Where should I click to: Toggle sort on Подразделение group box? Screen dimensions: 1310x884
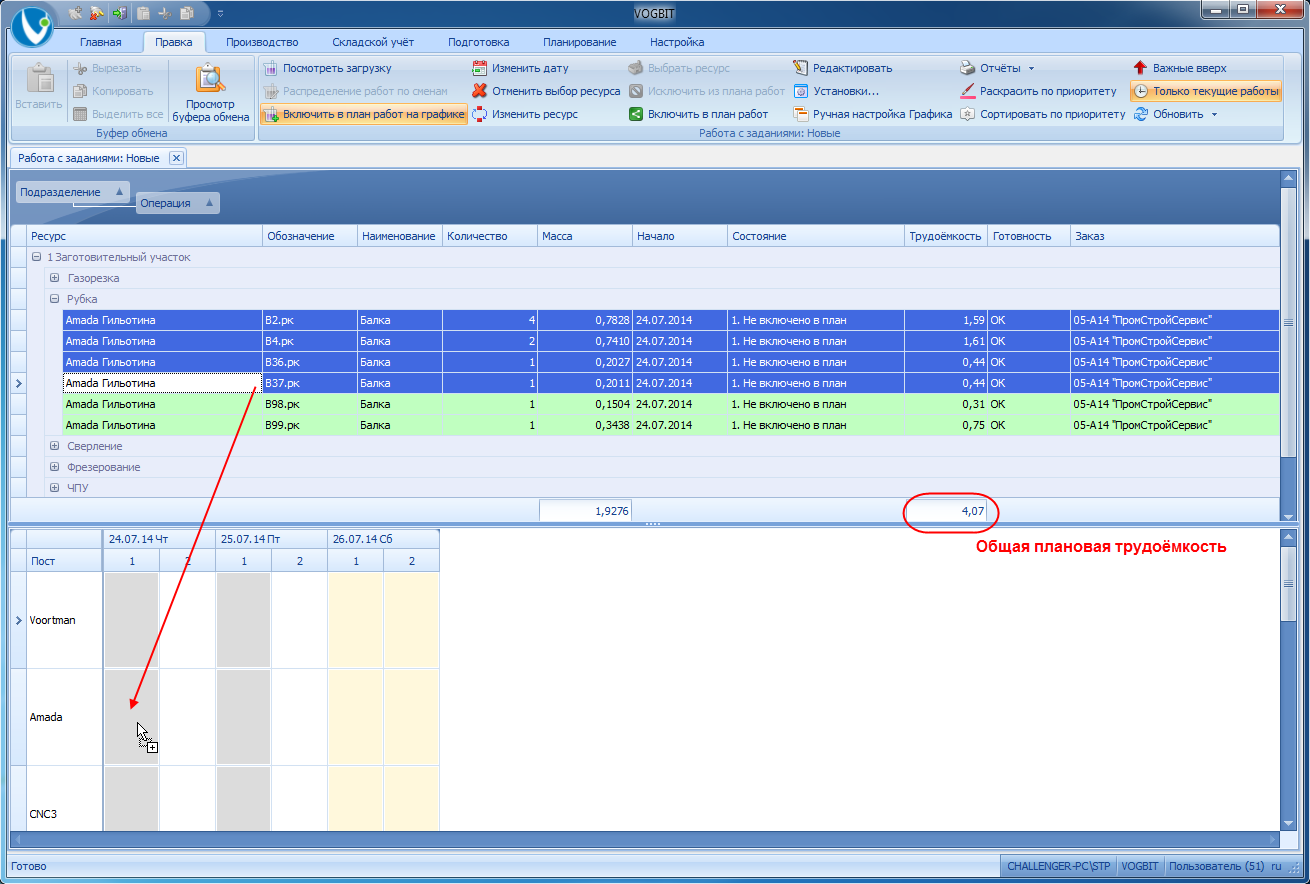[x=72, y=192]
